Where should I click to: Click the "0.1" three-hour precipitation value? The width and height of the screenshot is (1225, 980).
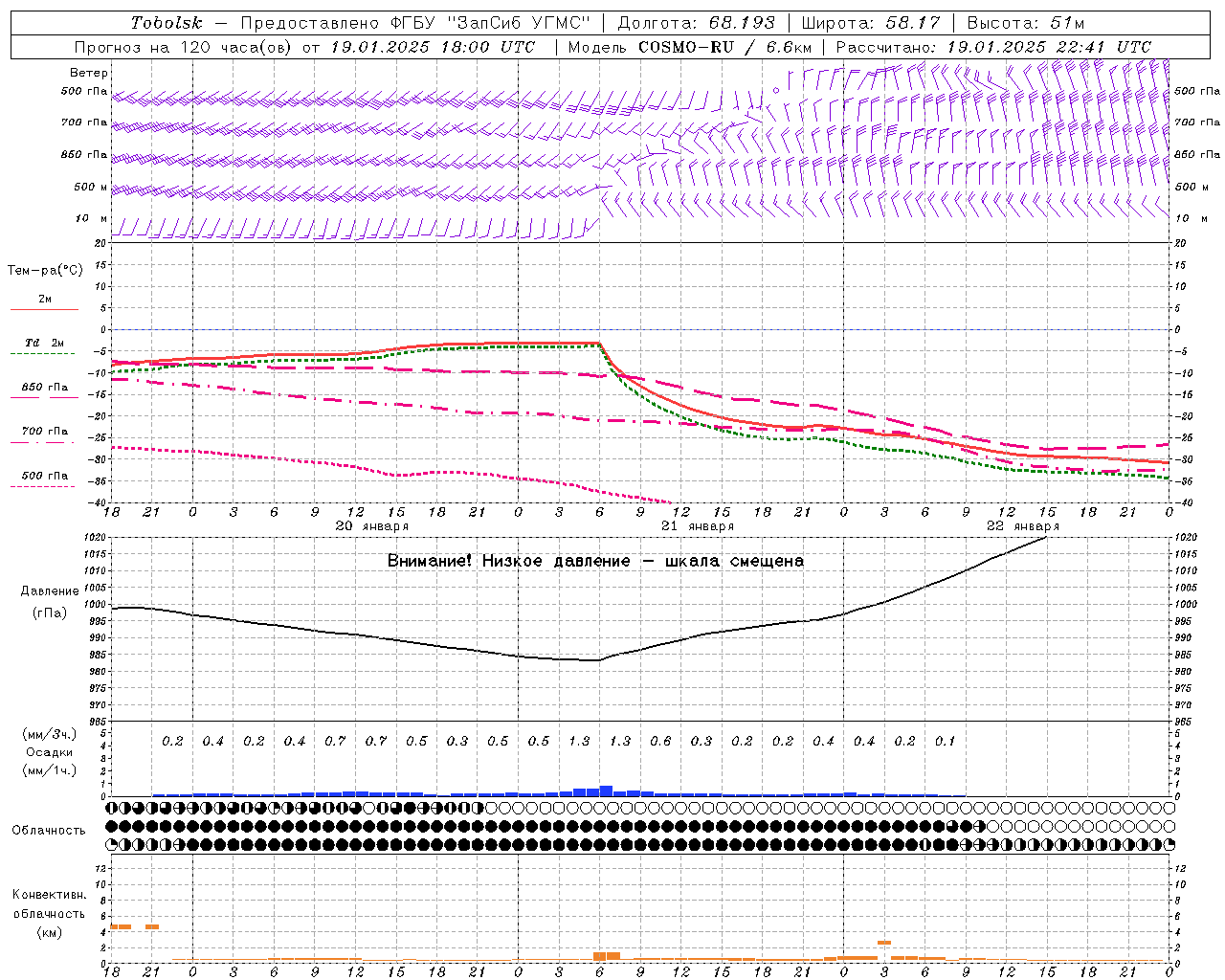(946, 742)
